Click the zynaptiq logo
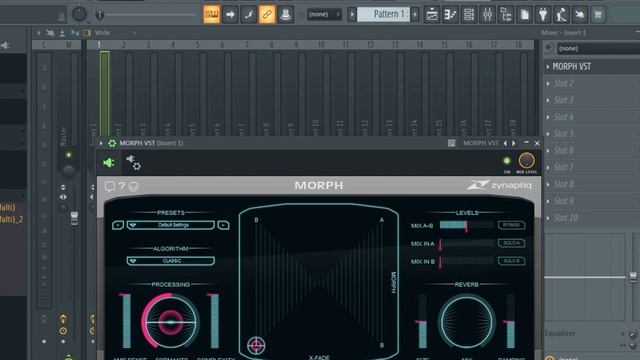Screen dimensions: 640x360 [x=500, y=186]
